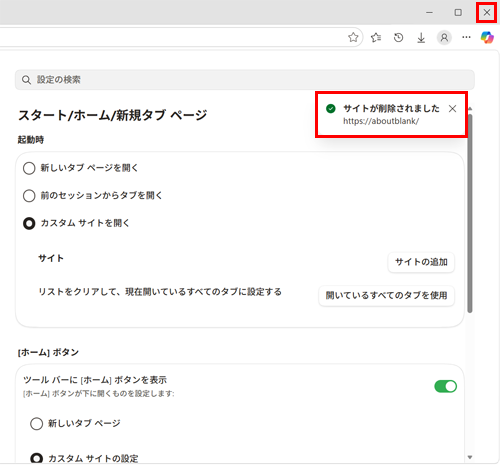Image resolution: width=500 pixels, height=465 pixels.
Task: Click the リストをクリアして description text
Action: pos(160,292)
